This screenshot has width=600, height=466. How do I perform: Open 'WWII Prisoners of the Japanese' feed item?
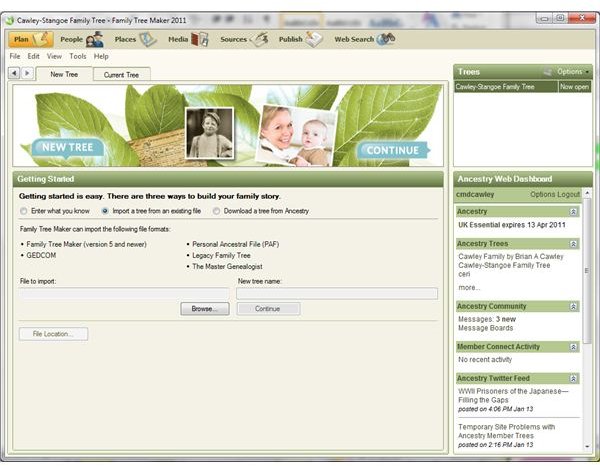tap(513, 395)
